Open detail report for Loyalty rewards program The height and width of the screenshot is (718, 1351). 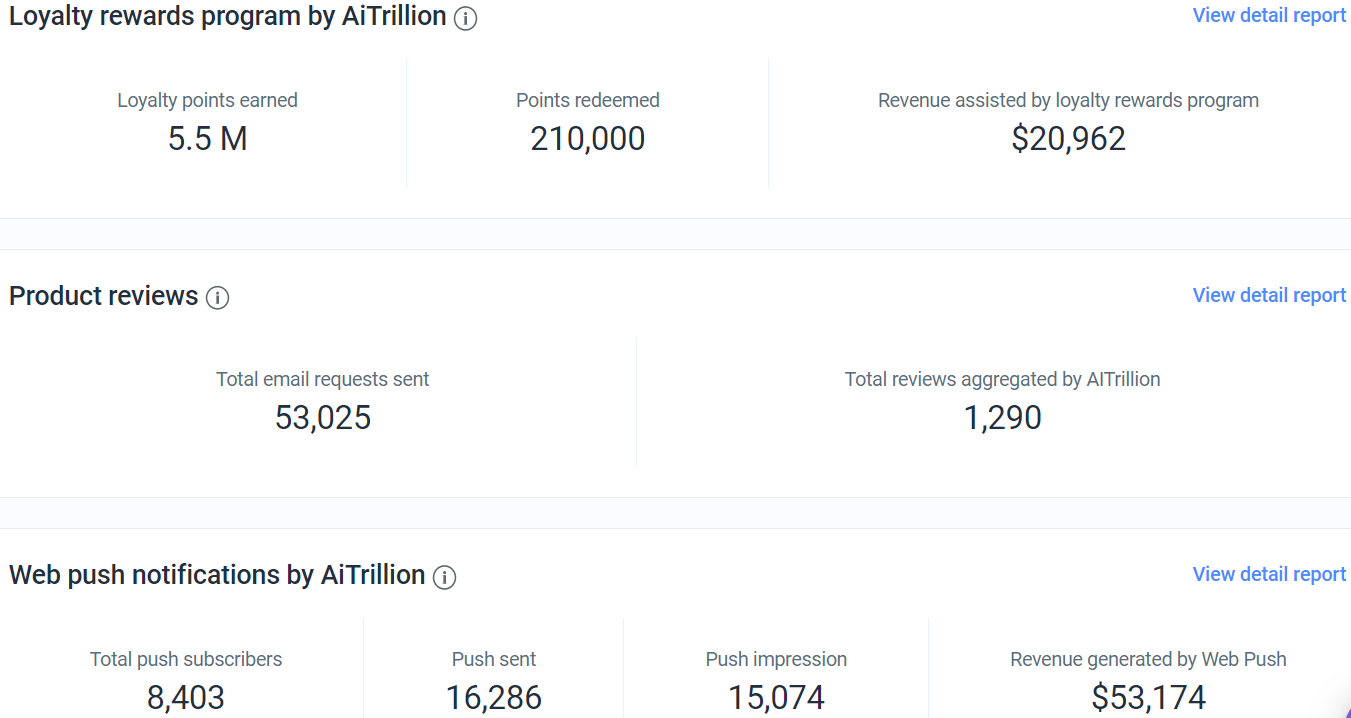(1269, 15)
